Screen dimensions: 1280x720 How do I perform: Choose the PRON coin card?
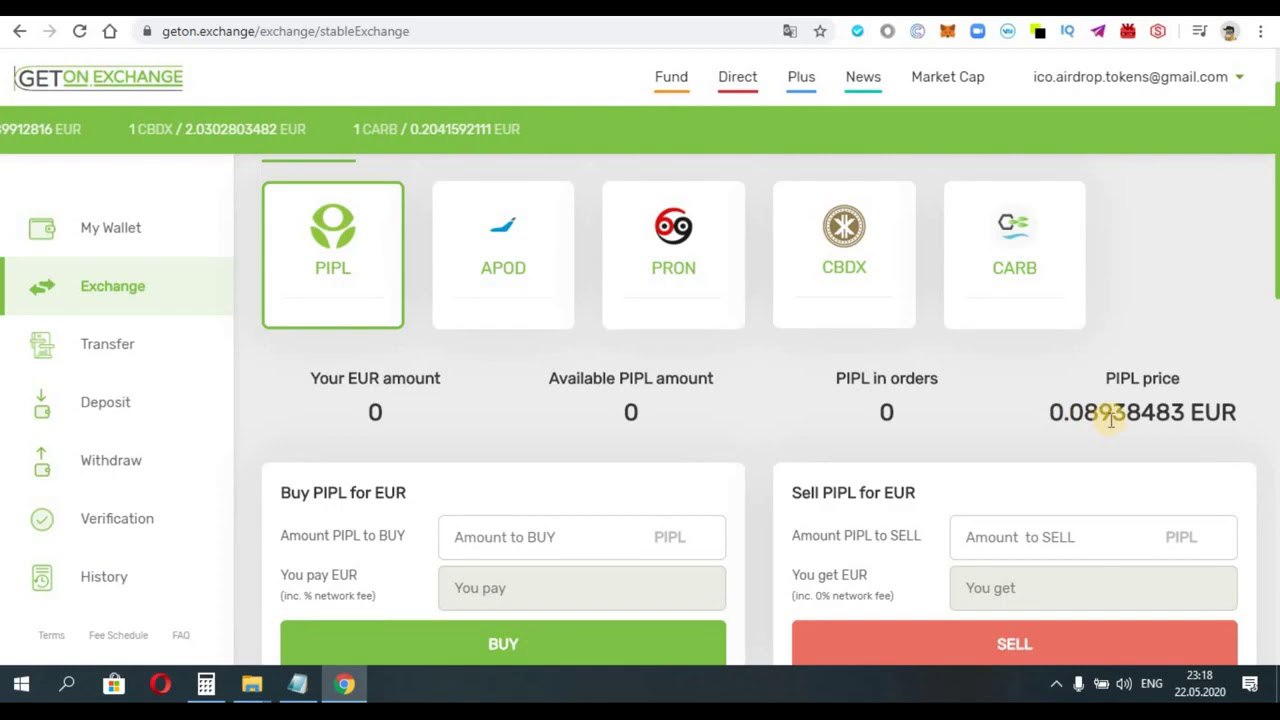pyautogui.click(x=673, y=255)
